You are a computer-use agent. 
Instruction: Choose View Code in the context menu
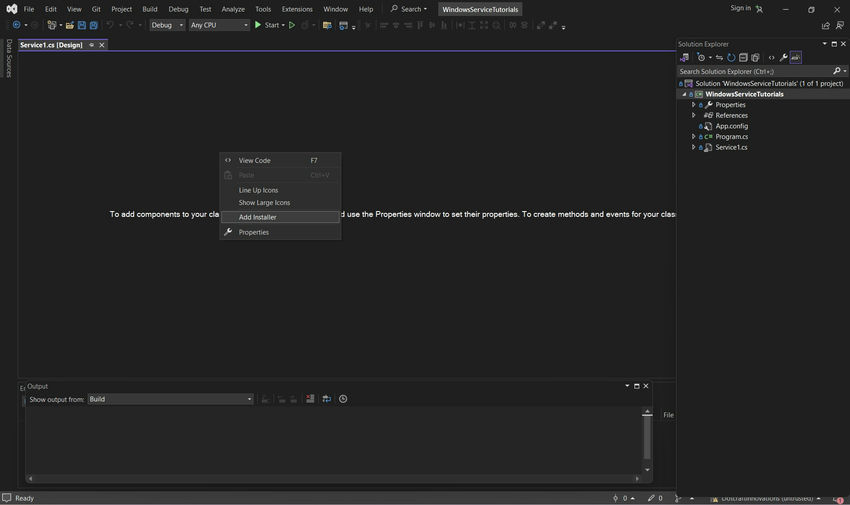[280, 160]
